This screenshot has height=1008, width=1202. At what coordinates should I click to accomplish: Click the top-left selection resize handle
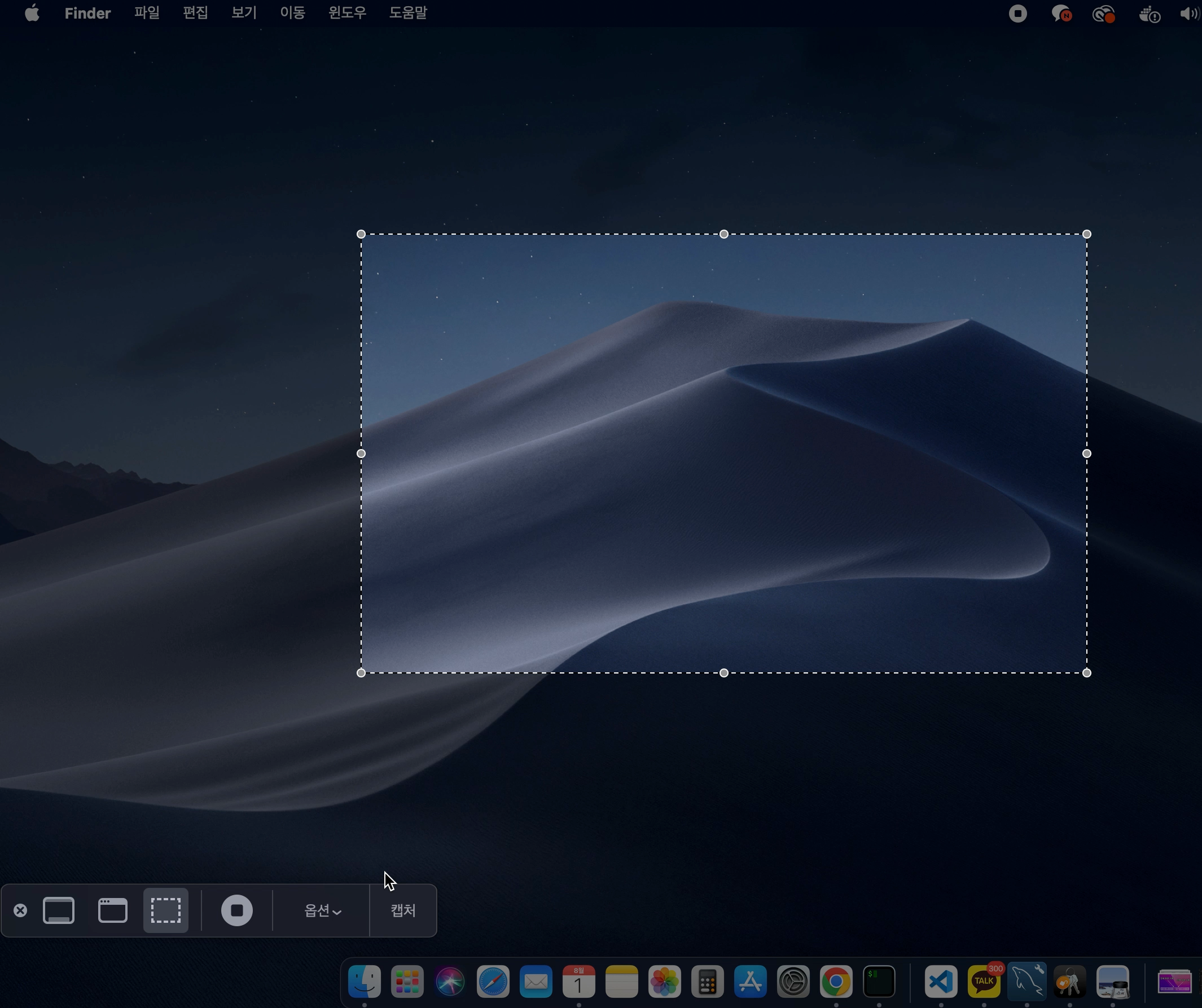[x=361, y=234]
